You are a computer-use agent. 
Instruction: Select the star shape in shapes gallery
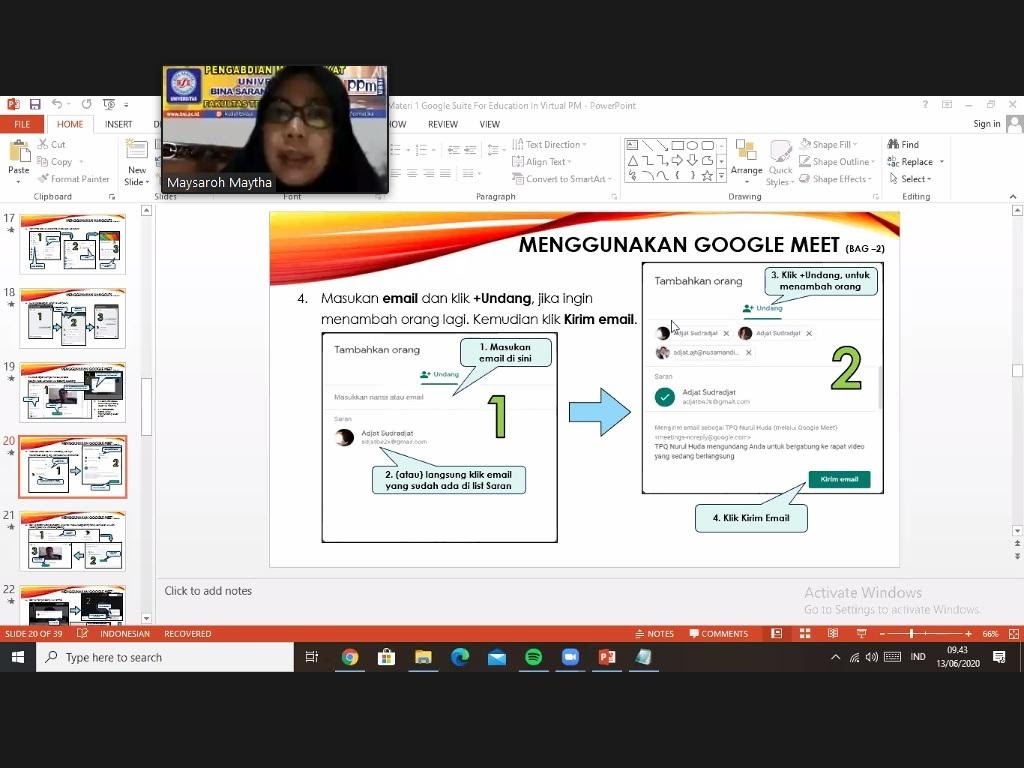point(707,176)
